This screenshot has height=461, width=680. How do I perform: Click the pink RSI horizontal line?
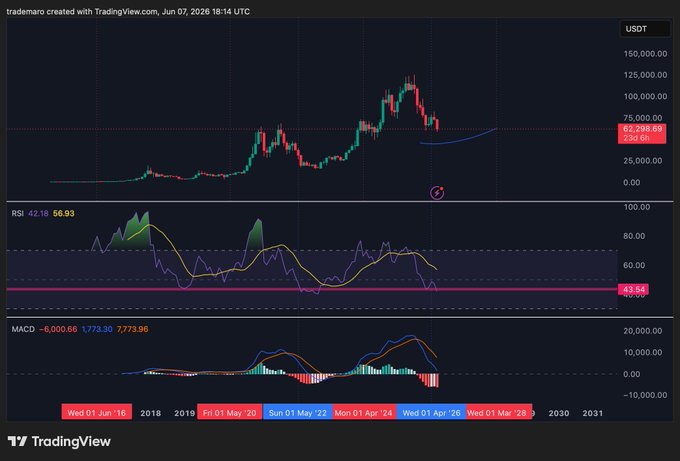(x=312, y=289)
